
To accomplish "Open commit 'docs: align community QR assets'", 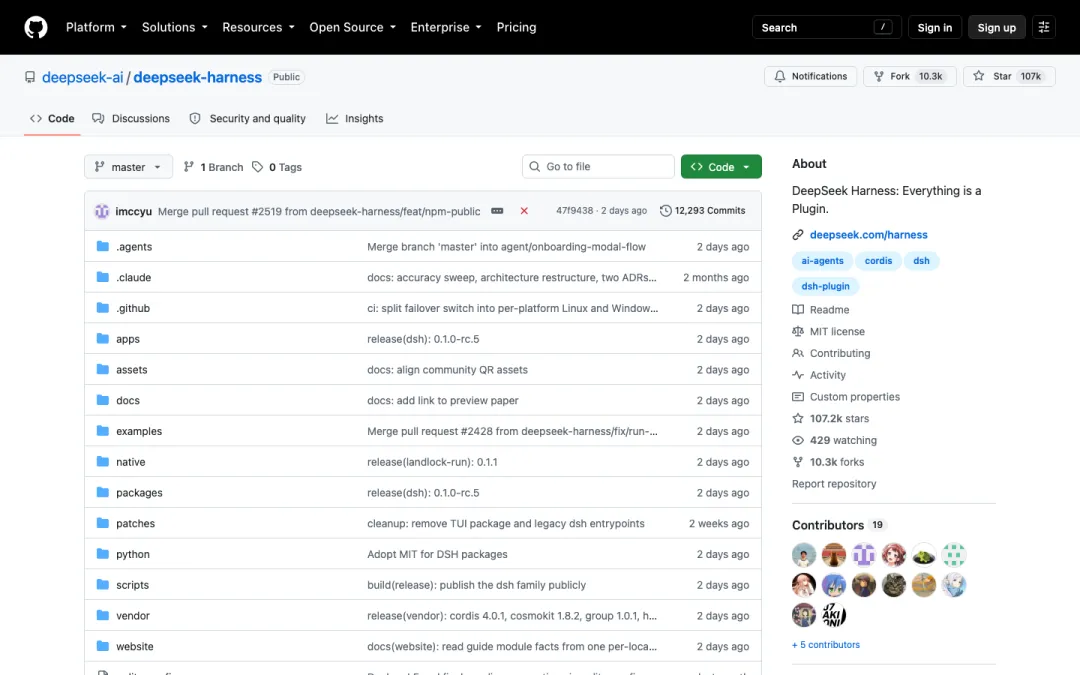I will click(448, 370).
